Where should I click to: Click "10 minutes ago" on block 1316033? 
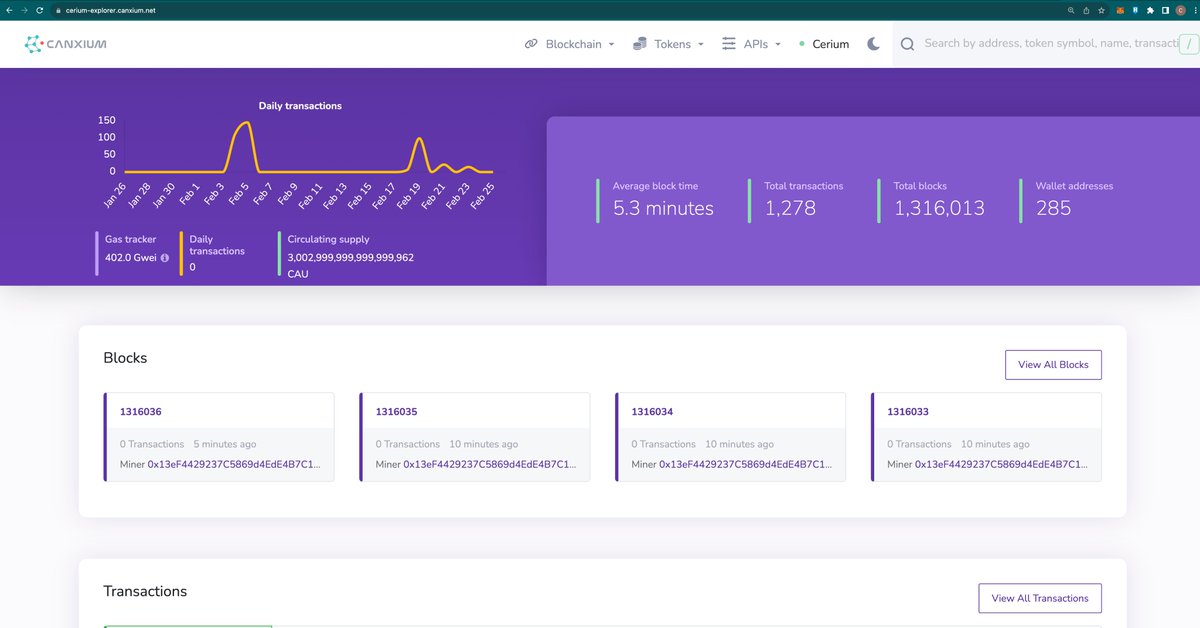point(995,444)
